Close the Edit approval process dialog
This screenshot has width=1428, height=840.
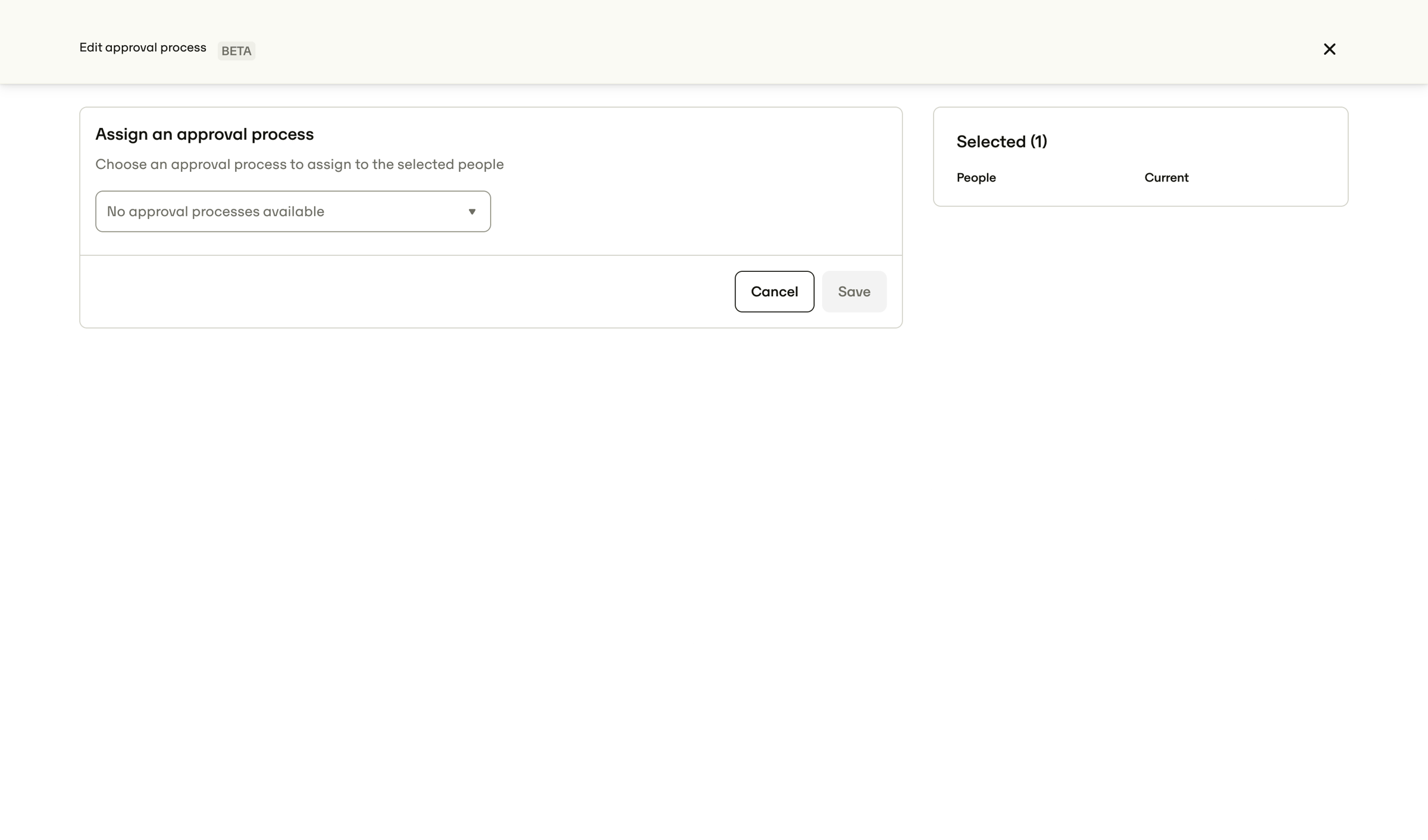[1329, 49]
